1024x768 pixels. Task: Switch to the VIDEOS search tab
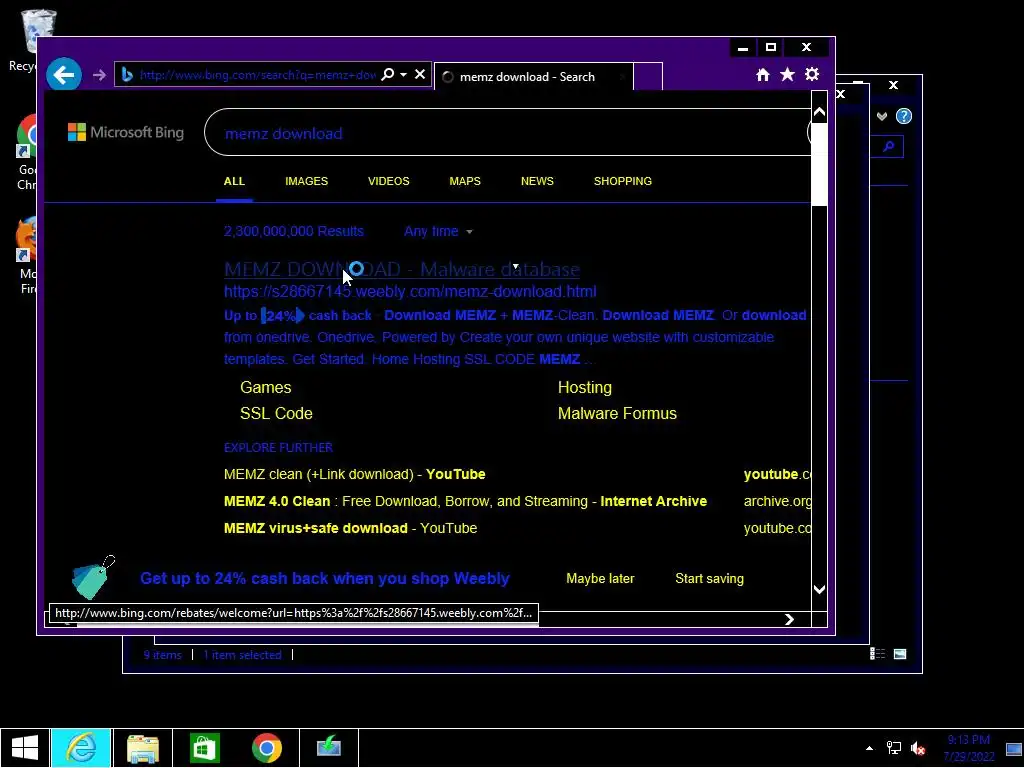389,181
